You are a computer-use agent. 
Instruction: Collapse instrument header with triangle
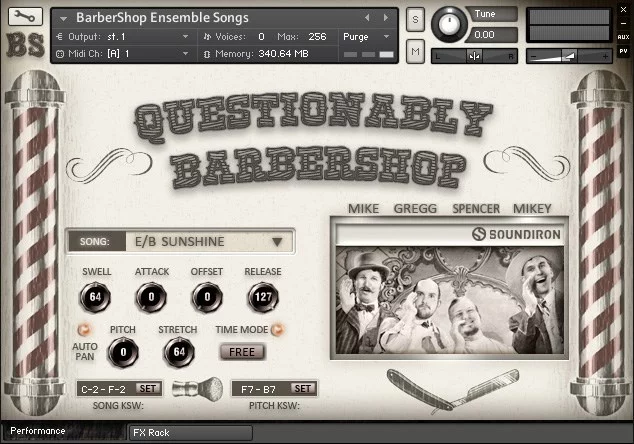(x=63, y=19)
